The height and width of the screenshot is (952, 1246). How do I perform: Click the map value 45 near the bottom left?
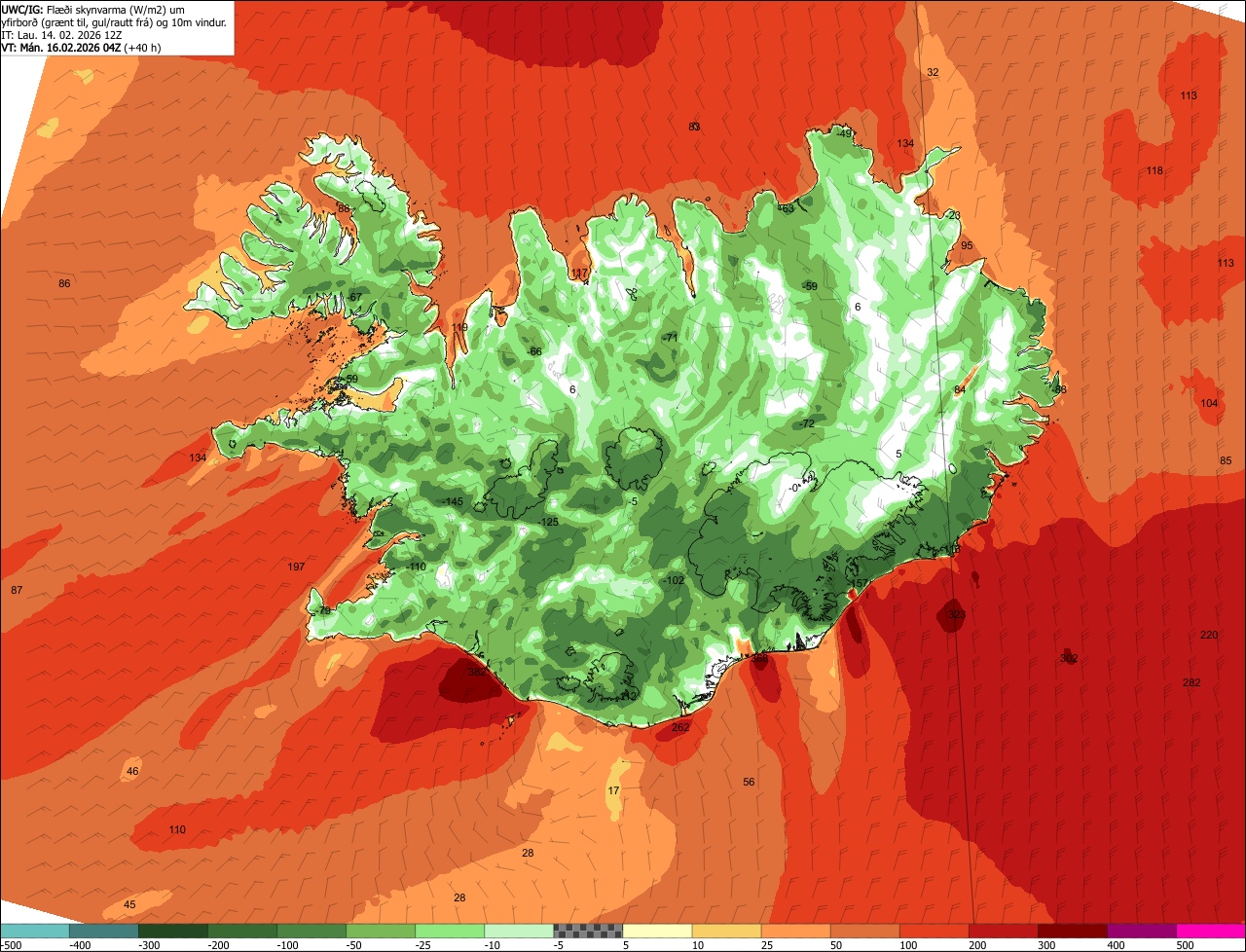coord(129,904)
